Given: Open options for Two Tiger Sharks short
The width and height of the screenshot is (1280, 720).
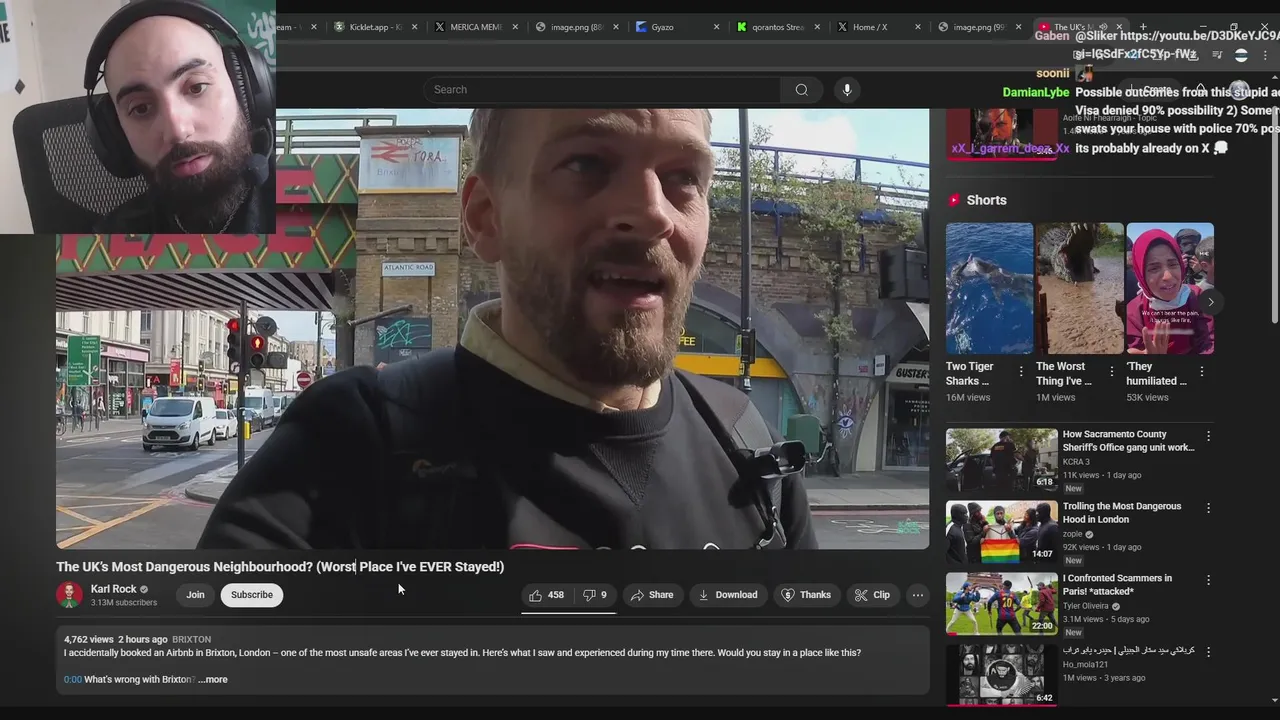Looking at the screenshot, I should 1021,372.
